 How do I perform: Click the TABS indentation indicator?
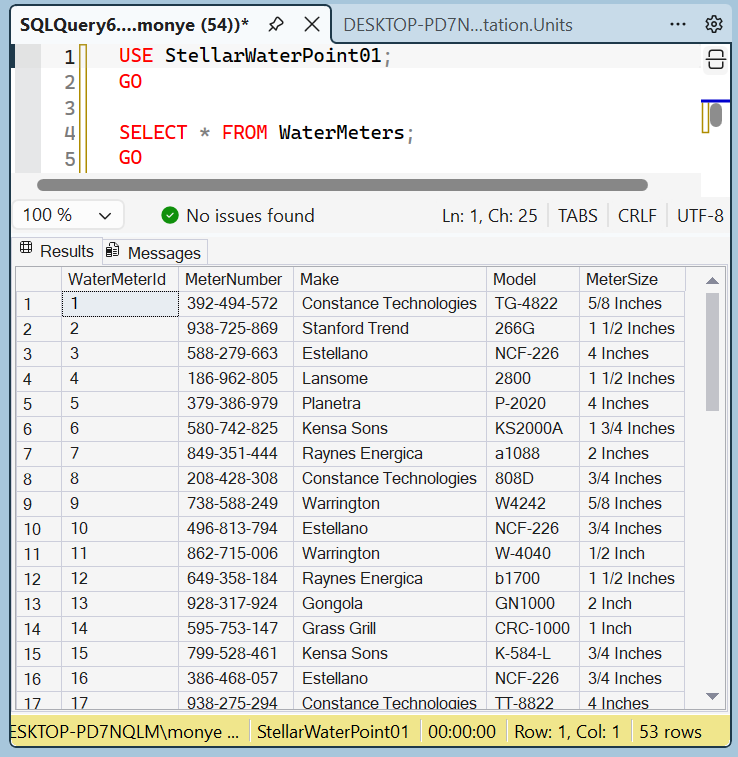tap(578, 216)
